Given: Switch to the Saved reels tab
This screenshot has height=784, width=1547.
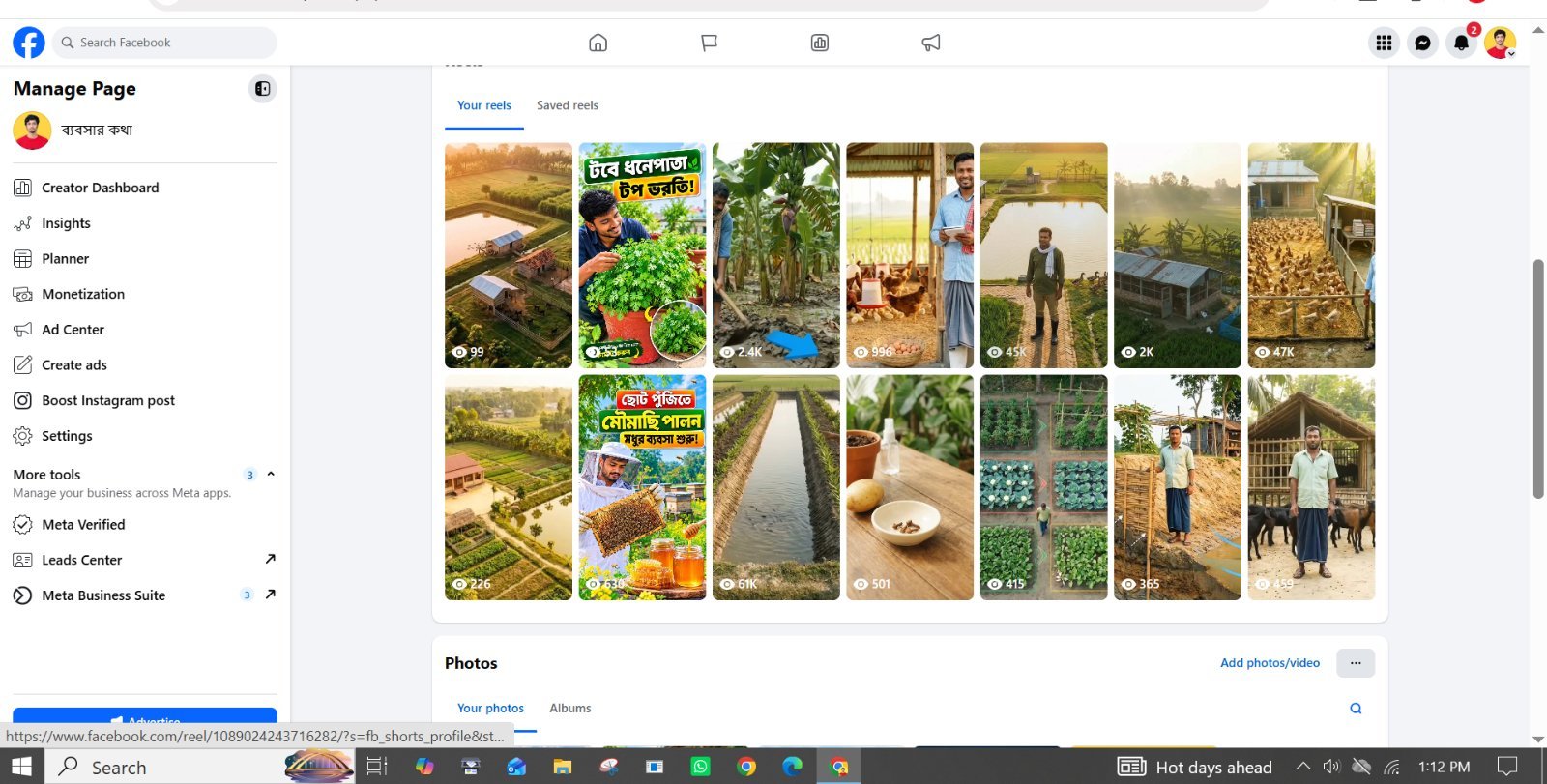Looking at the screenshot, I should click(568, 105).
